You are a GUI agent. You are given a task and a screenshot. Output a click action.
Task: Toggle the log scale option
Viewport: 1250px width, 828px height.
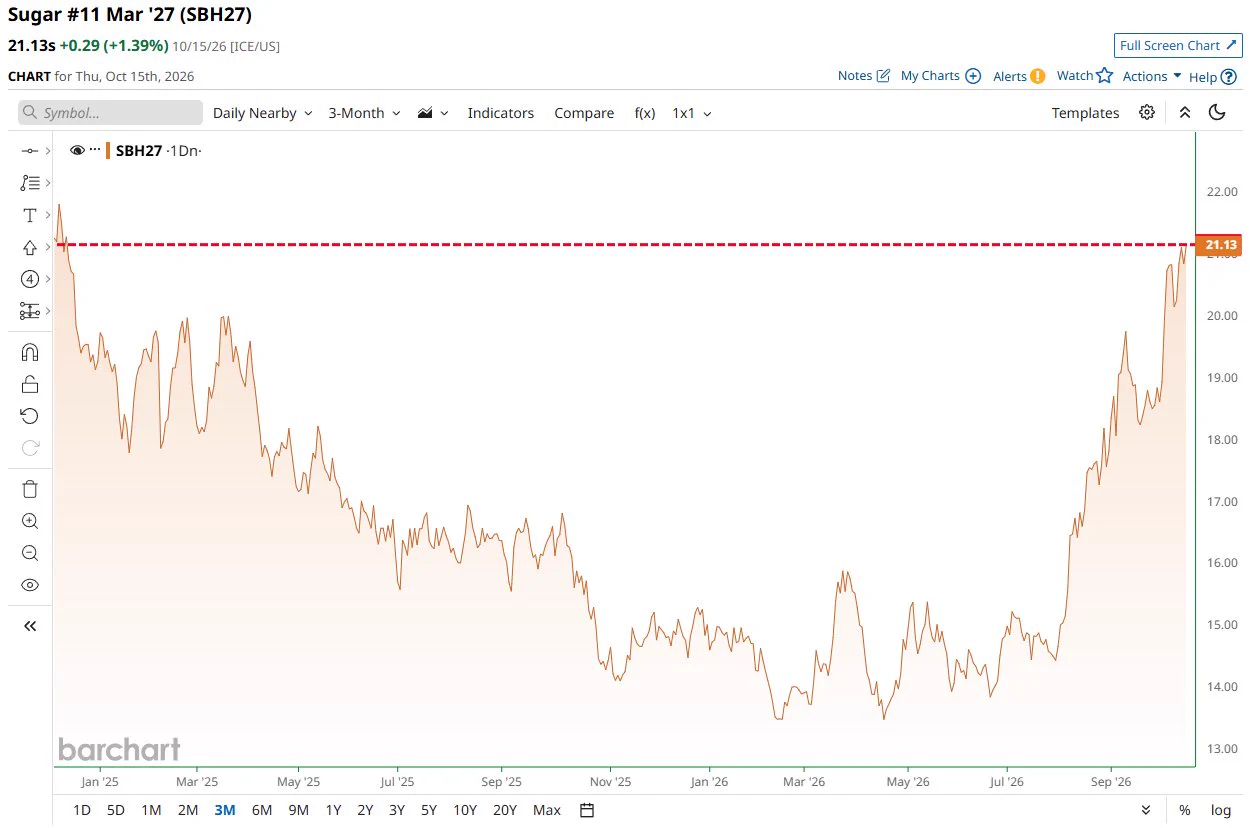click(x=1221, y=810)
